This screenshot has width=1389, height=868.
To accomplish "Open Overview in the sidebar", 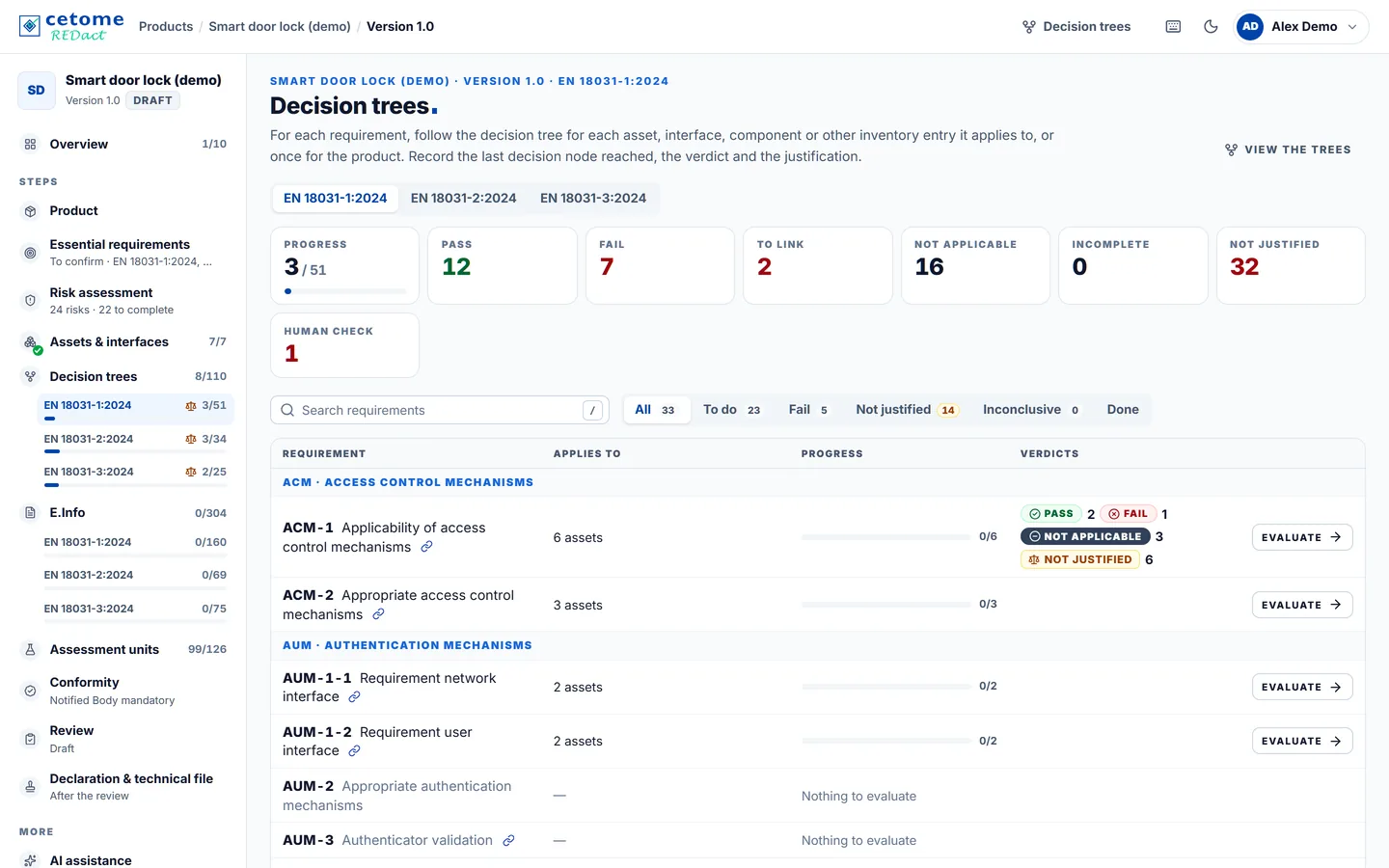I will [123, 144].
